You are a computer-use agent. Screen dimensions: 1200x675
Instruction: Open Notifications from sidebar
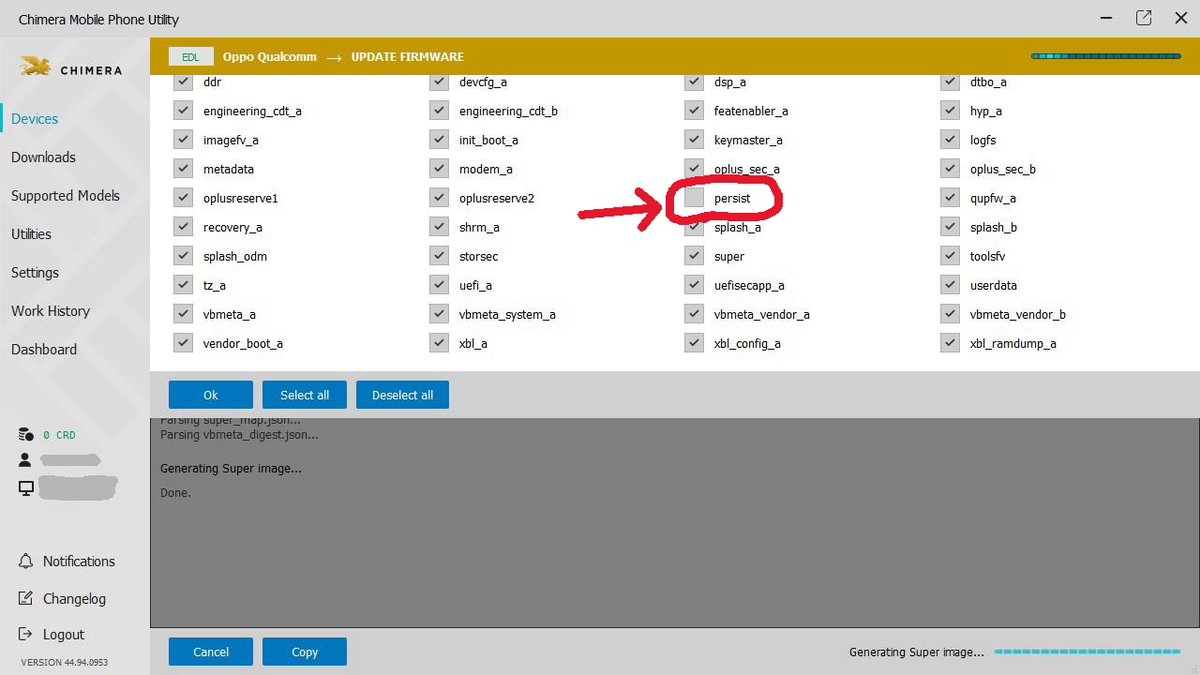(x=79, y=561)
